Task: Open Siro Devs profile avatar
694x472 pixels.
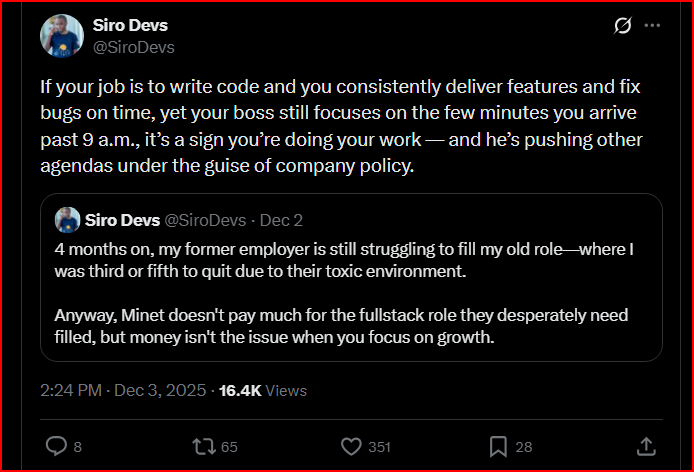Action: (x=61, y=35)
